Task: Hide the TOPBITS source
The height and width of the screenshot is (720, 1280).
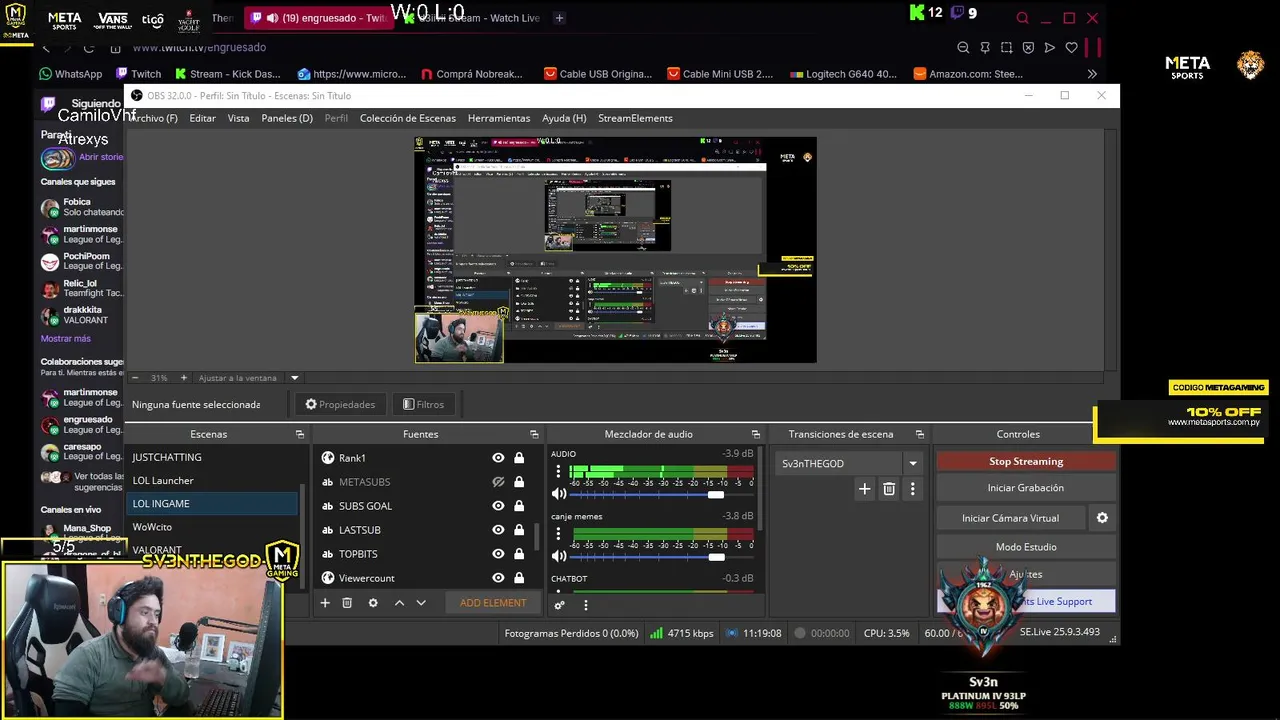Action: (498, 554)
